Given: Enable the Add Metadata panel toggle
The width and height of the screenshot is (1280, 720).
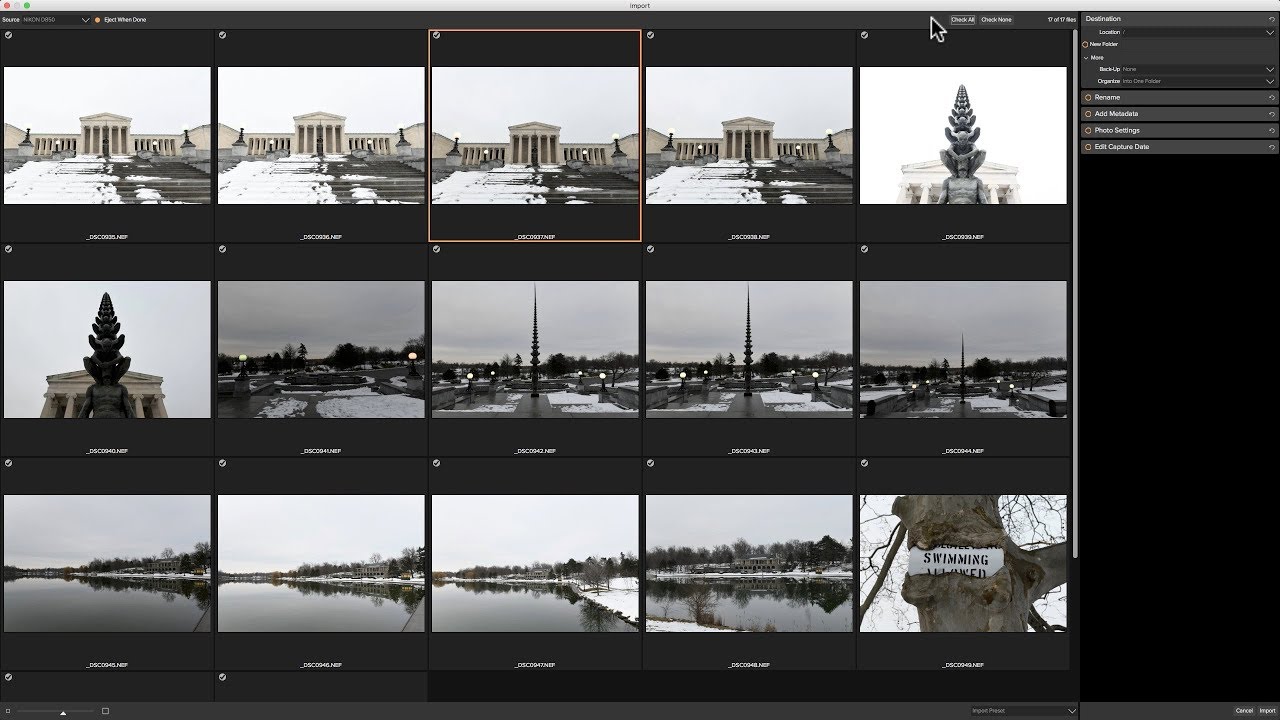Looking at the screenshot, I should pyautogui.click(x=1088, y=114).
